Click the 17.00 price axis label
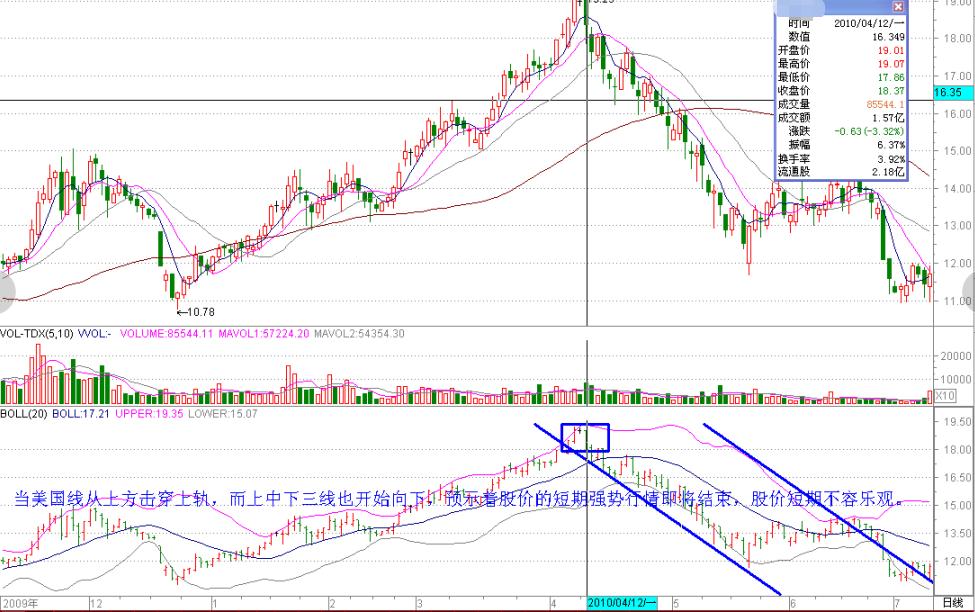The image size is (975, 612). pos(957,76)
